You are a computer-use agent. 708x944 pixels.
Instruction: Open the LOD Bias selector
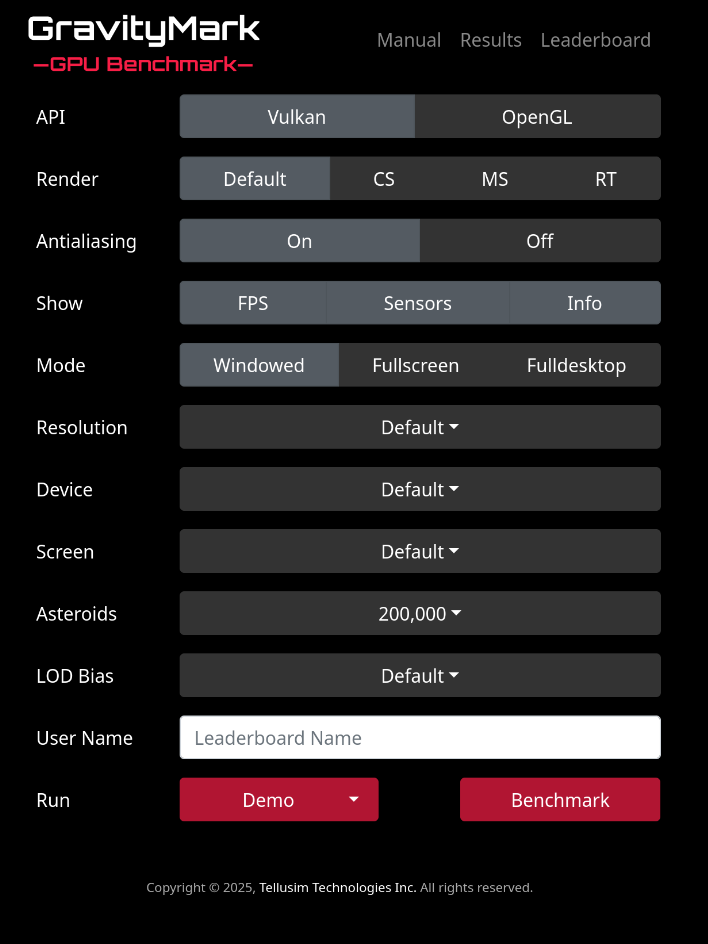point(420,675)
